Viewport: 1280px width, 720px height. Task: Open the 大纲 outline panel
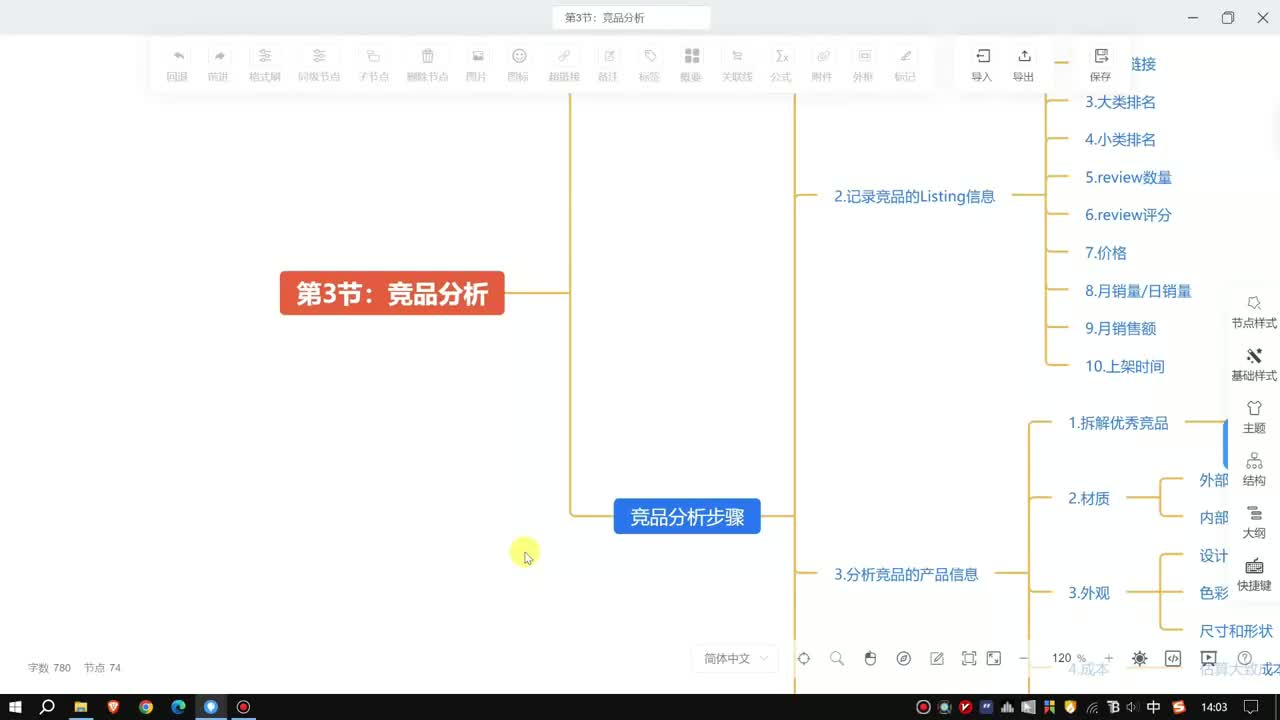pos(1254,522)
